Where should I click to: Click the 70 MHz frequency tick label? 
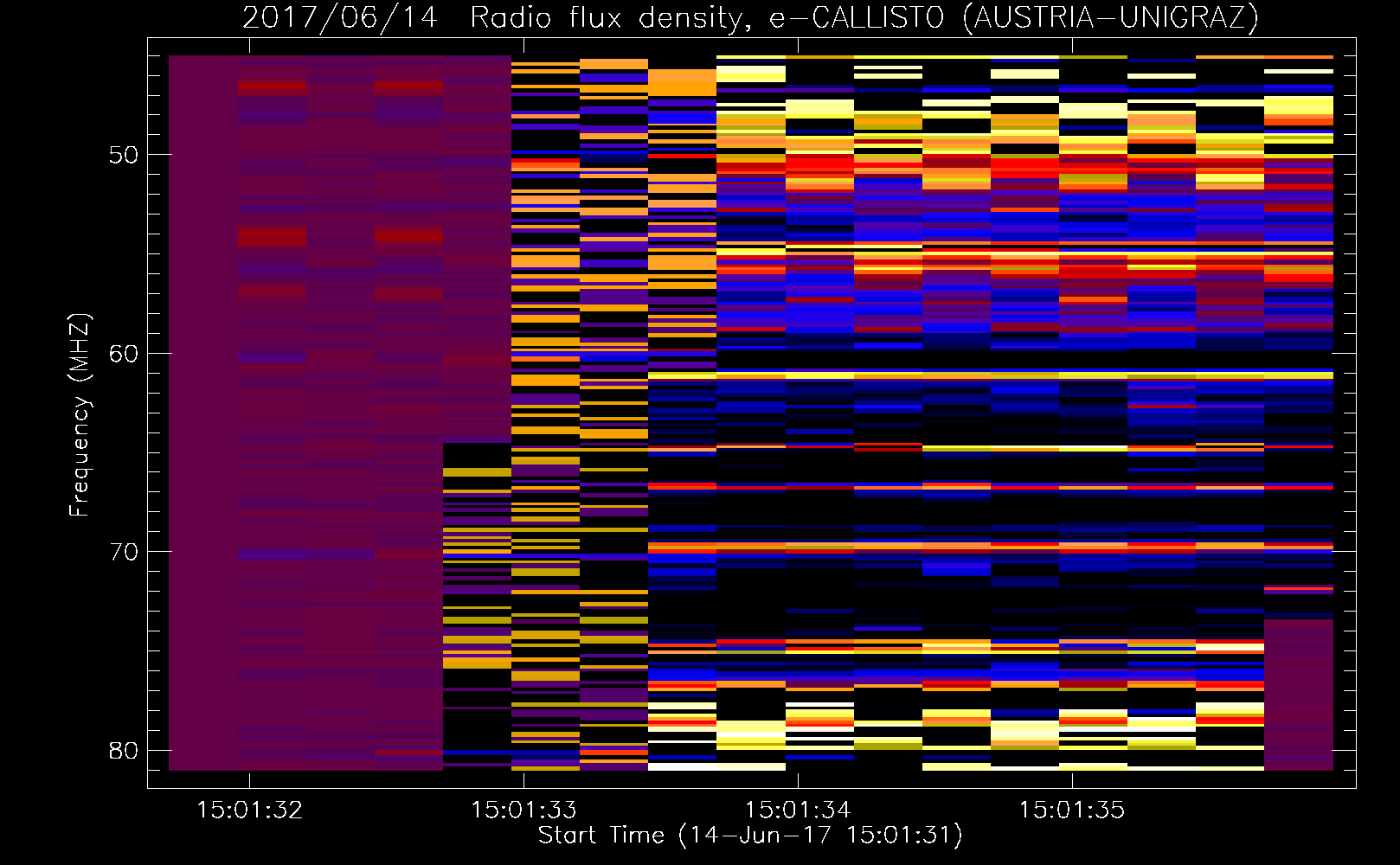pos(124,552)
